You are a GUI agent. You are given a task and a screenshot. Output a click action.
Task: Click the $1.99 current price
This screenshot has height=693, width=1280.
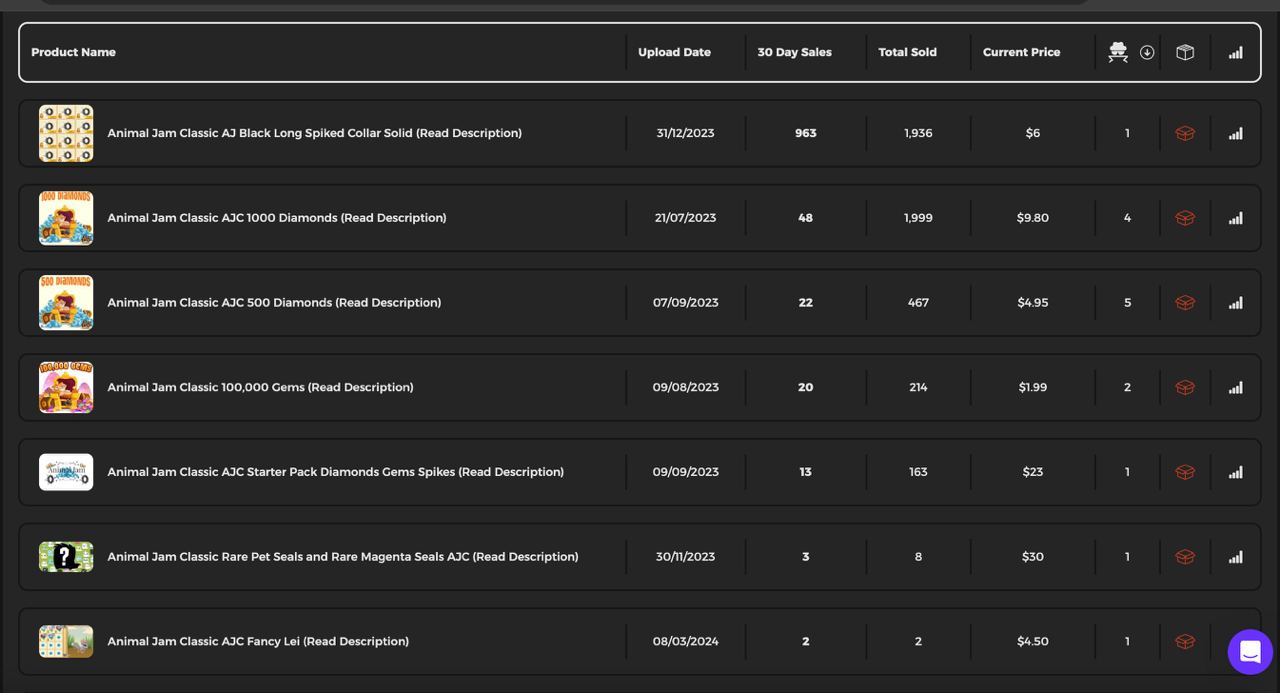(x=1033, y=387)
